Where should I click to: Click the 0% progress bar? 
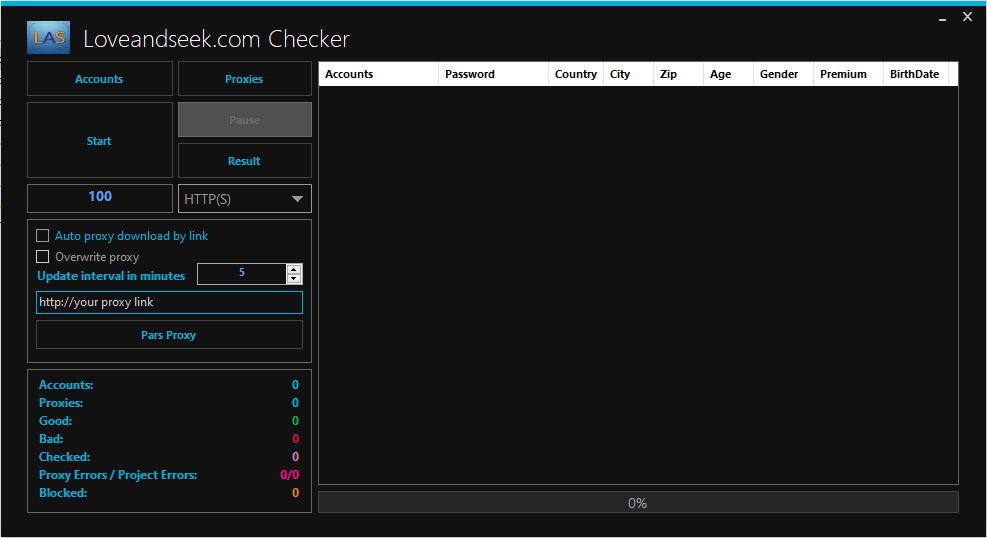click(638, 502)
